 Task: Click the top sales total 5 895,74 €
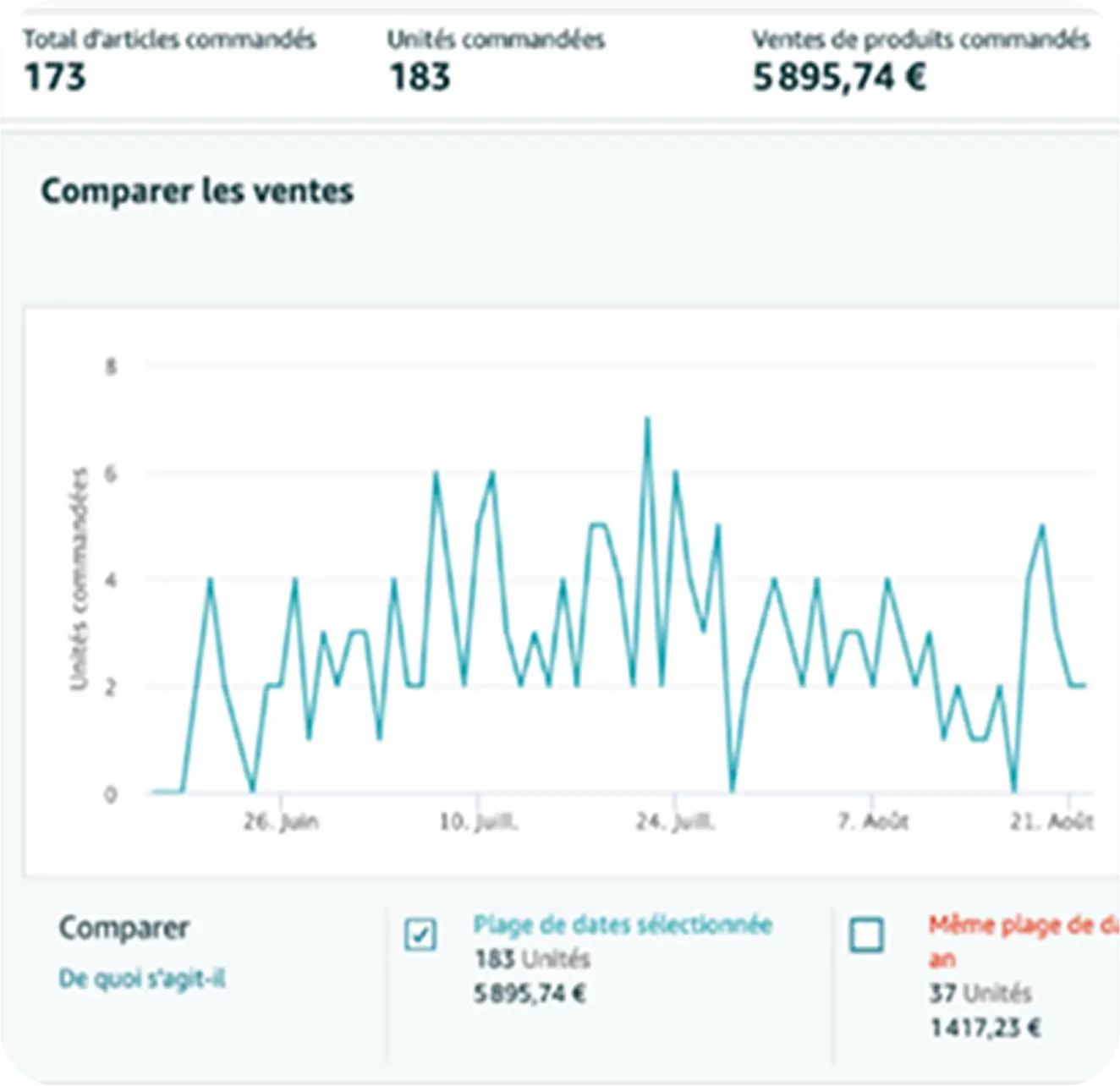[x=839, y=77]
